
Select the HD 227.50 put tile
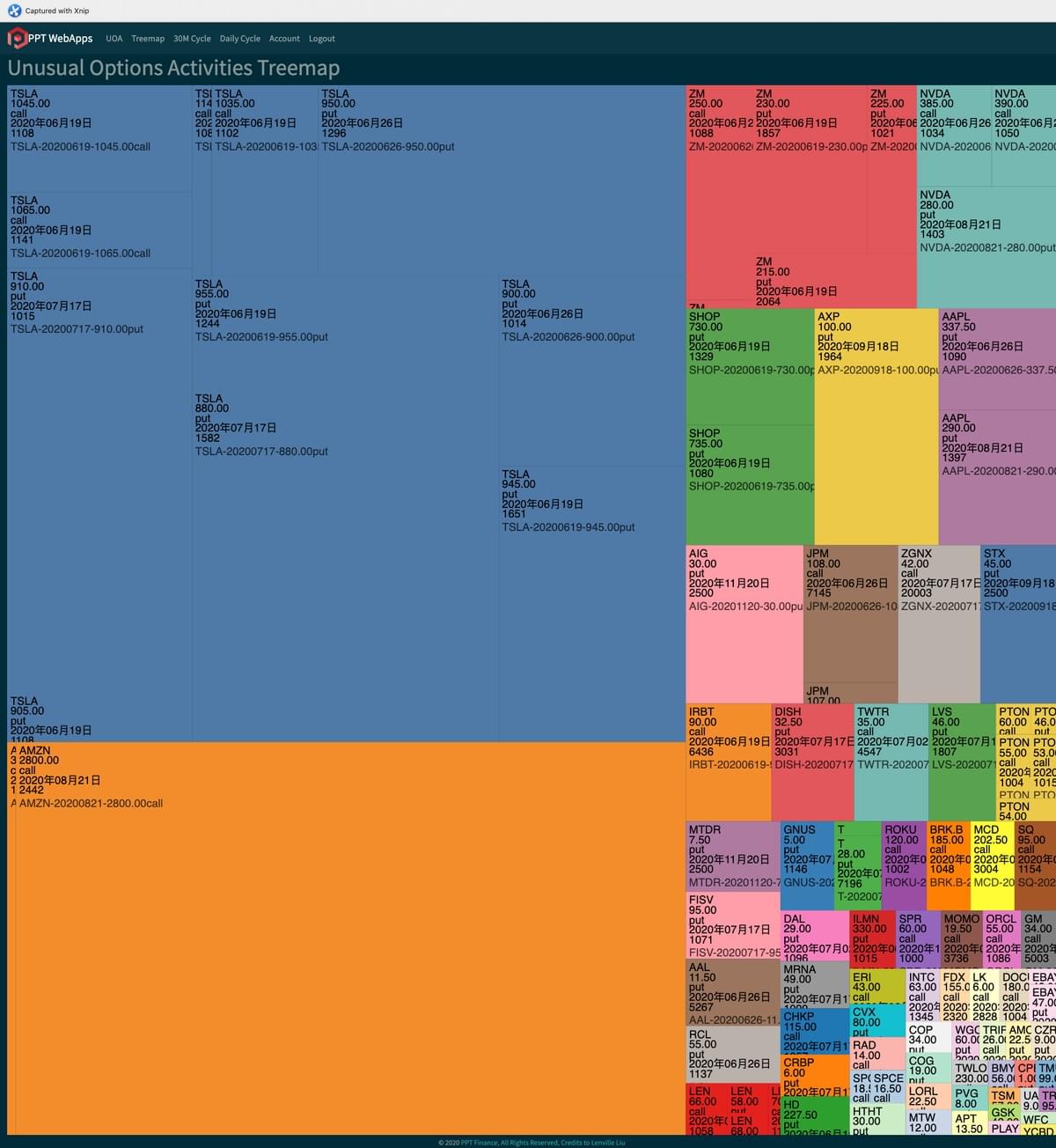(815, 1115)
